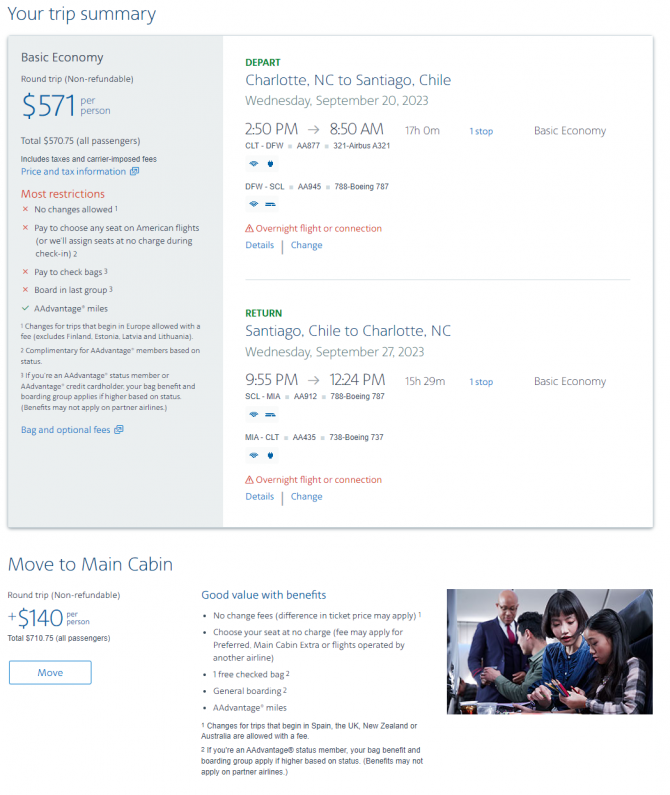Click the Move to Main Cabin button

tap(50, 672)
